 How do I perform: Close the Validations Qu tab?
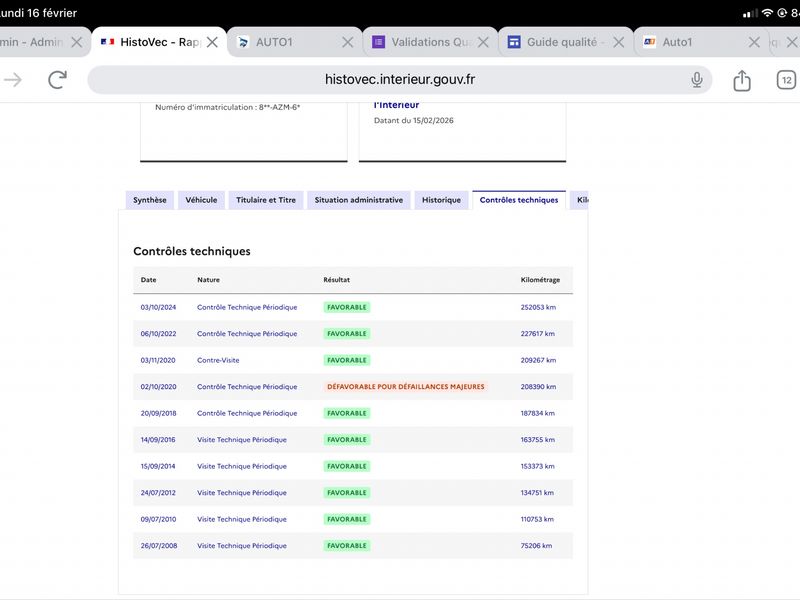[484, 42]
